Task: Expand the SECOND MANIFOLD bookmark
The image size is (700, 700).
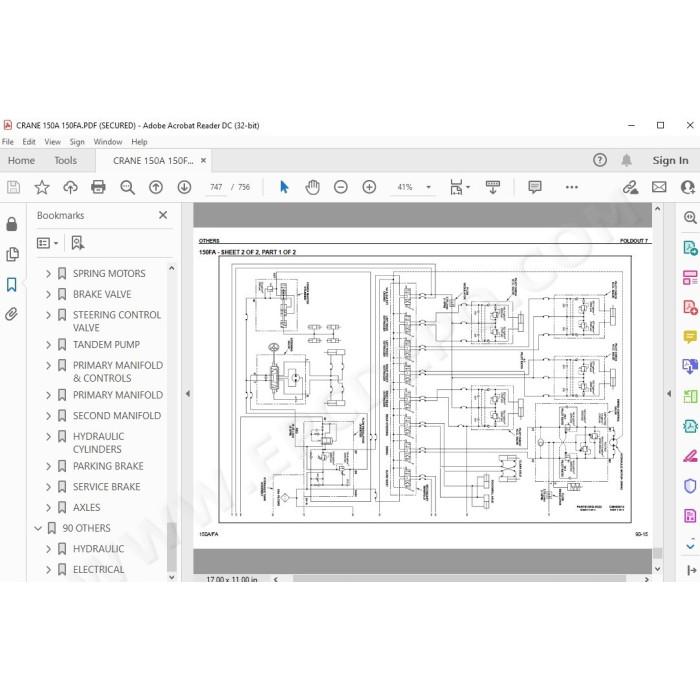Action: 48,416
